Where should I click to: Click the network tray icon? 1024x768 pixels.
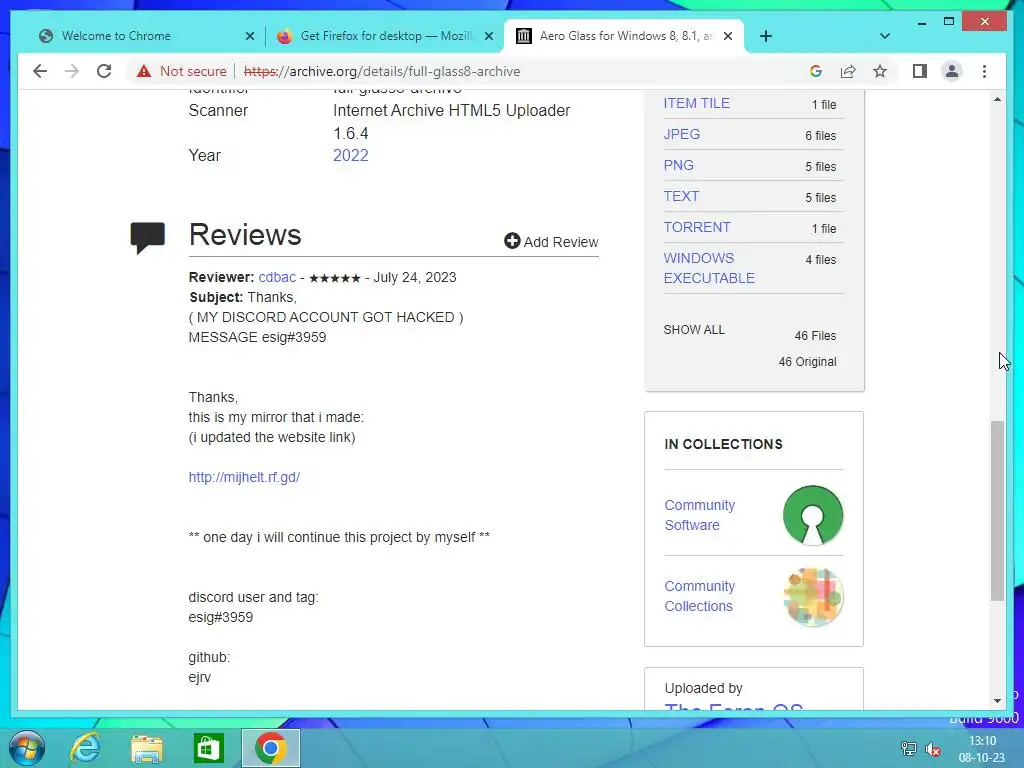(908, 749)
